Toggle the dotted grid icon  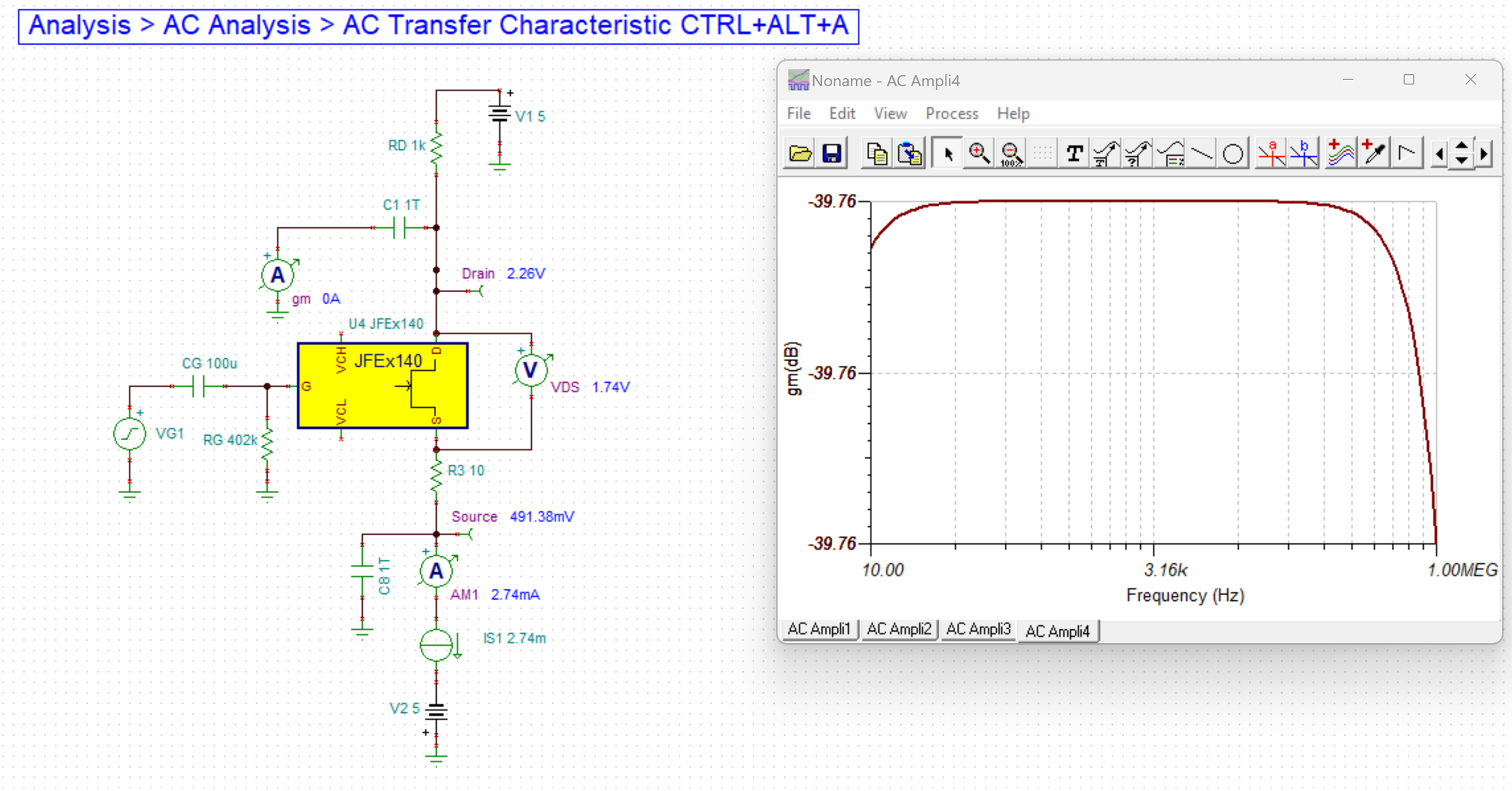(x=1043, y=153)
